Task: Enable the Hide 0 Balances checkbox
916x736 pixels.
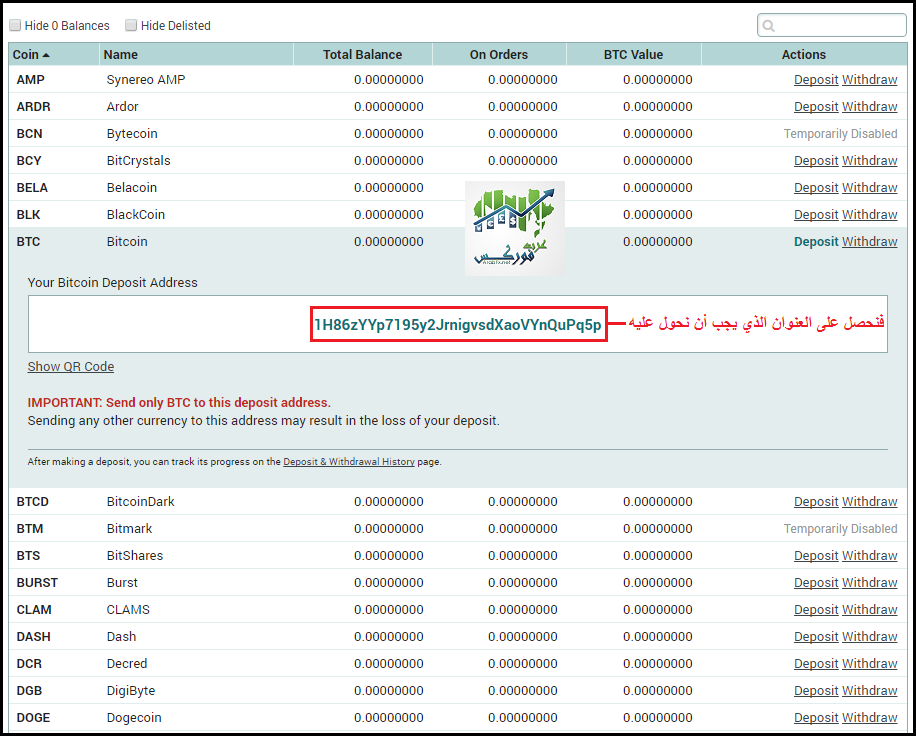Action: [x=15, y=25]
